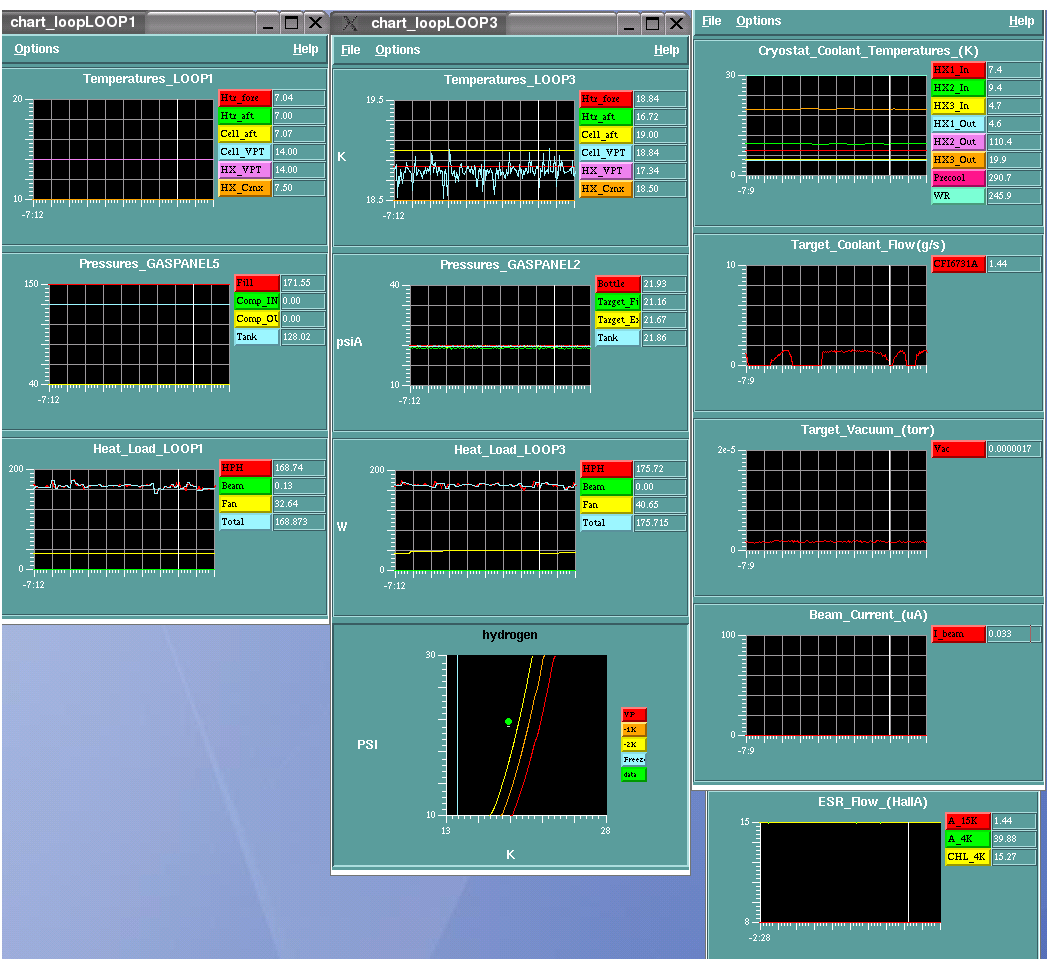Select red Htr_fore legend in Temperatures_LOOP1
This screenshot has height=959, width=1047.
coord(244,98)
